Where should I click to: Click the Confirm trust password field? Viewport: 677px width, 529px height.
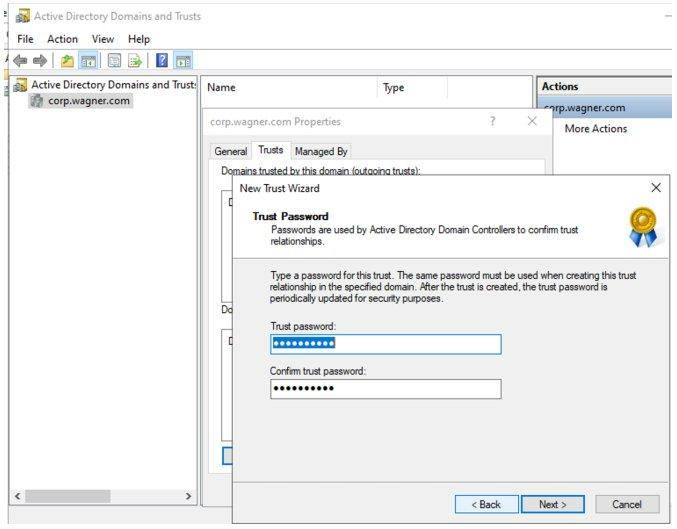[385, 389]
